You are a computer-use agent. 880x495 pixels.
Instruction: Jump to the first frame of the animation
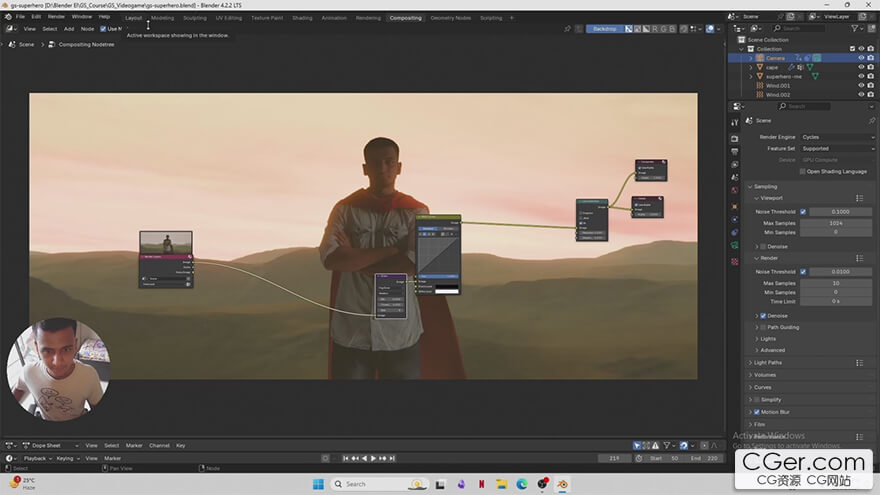coord(346,459)
